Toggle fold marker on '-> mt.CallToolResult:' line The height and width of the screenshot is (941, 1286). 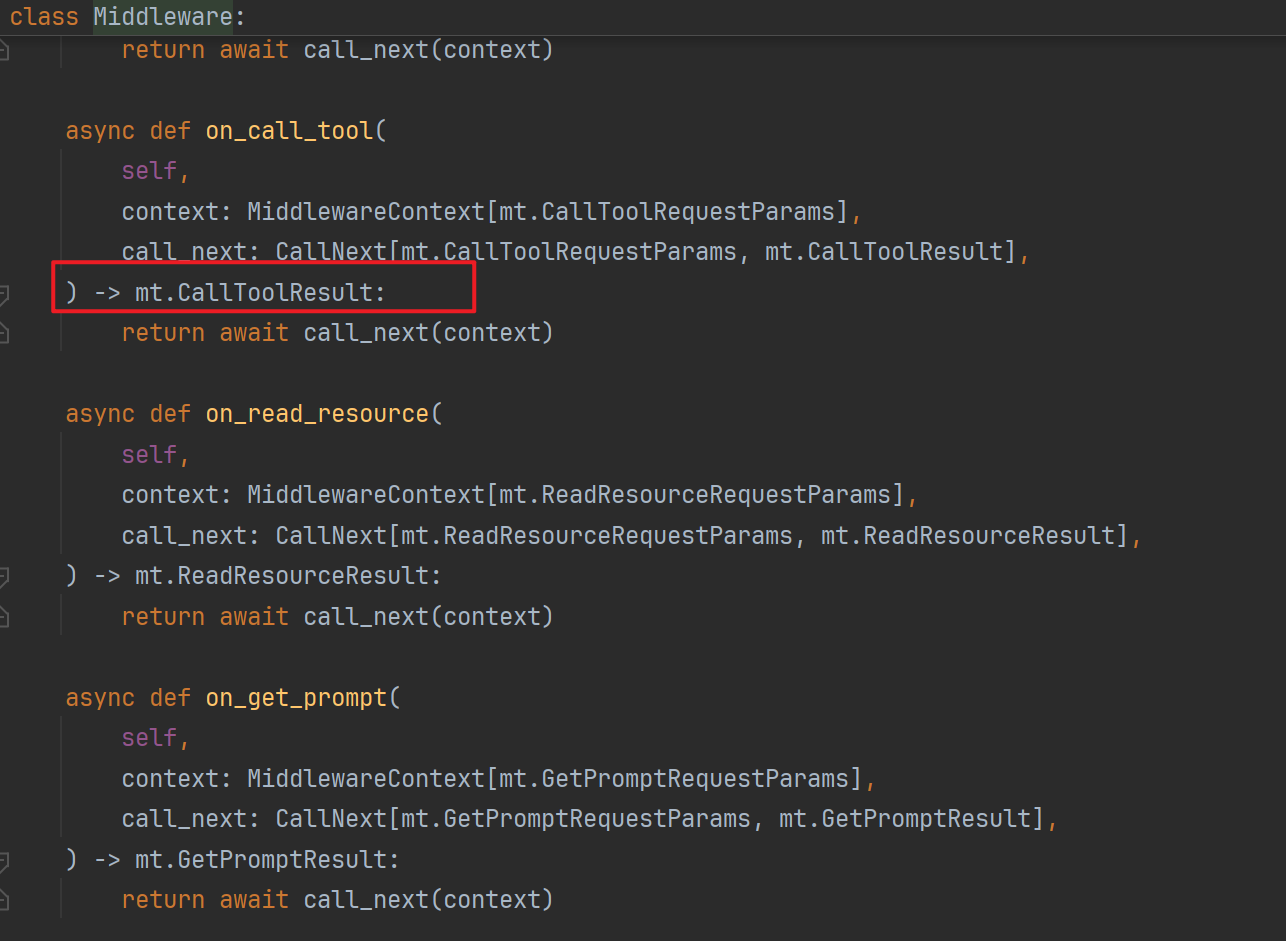(4, 294)
